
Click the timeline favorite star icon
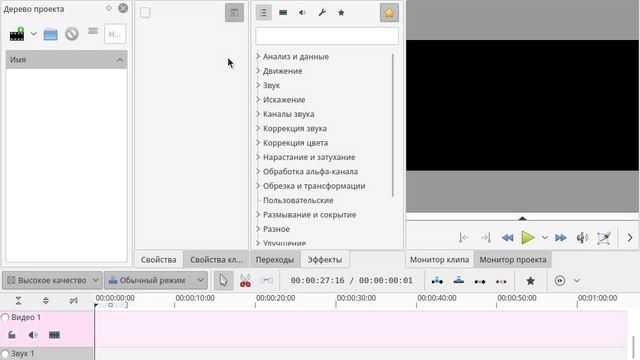point(530,281)
